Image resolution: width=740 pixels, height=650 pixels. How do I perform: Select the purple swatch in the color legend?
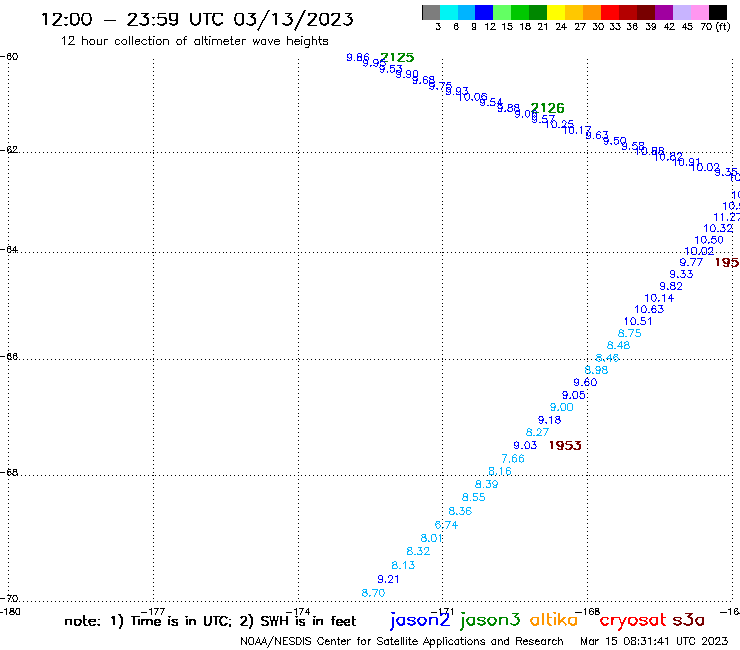(664, 12)
